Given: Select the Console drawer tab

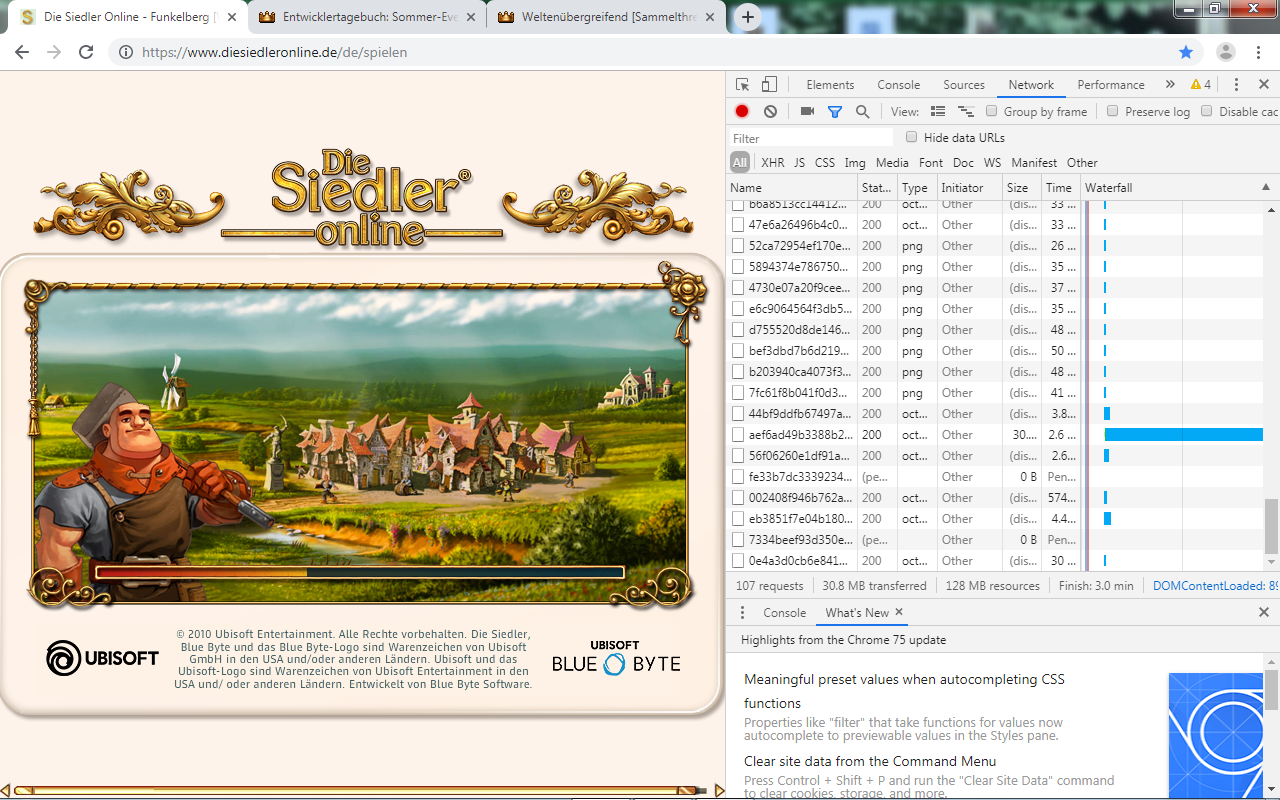Looking at the screenshot, I should pyautogui.click(x=784, y=613).
